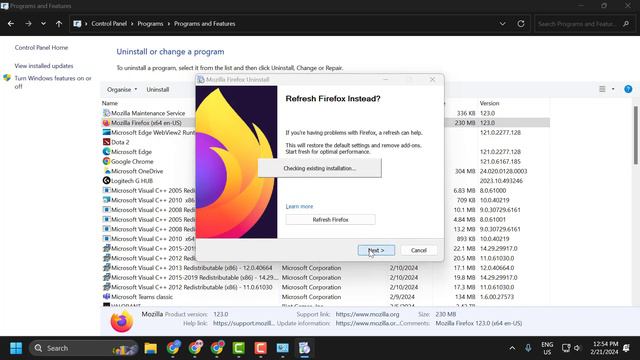Screen dimensions: 640x360
Task: Open the green Camtasia taskbar icon
Action: (x=239, y=348)
